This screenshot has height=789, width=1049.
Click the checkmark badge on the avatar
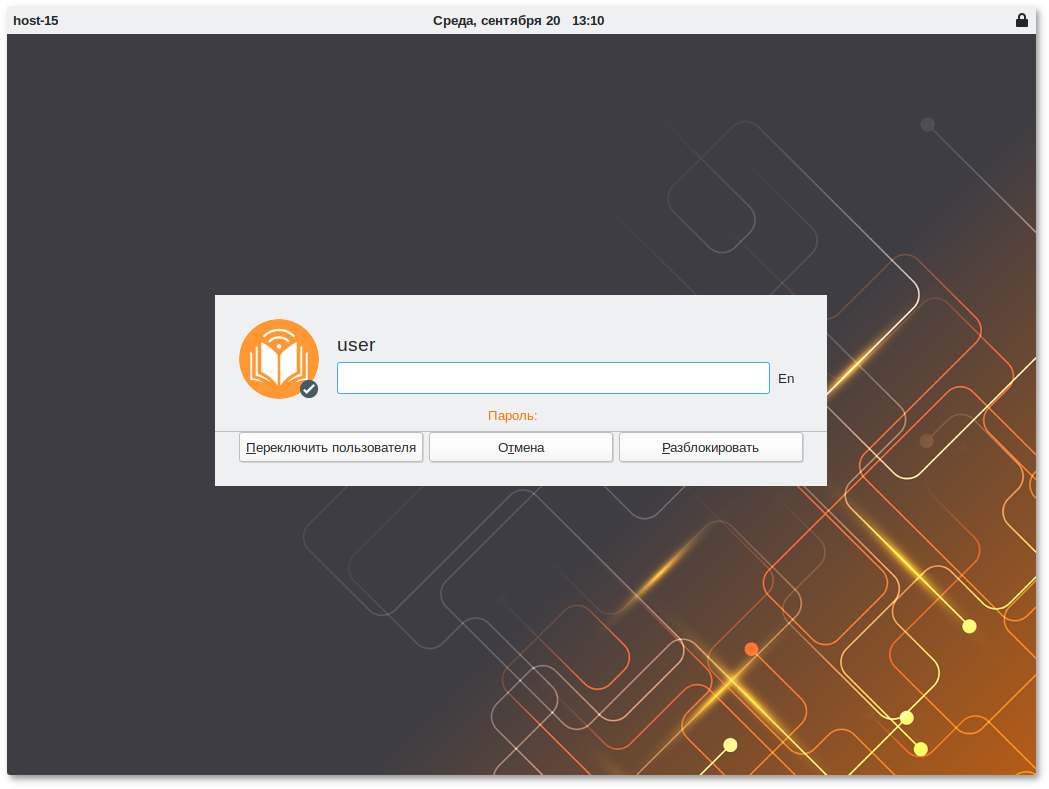tap(309, 389)
